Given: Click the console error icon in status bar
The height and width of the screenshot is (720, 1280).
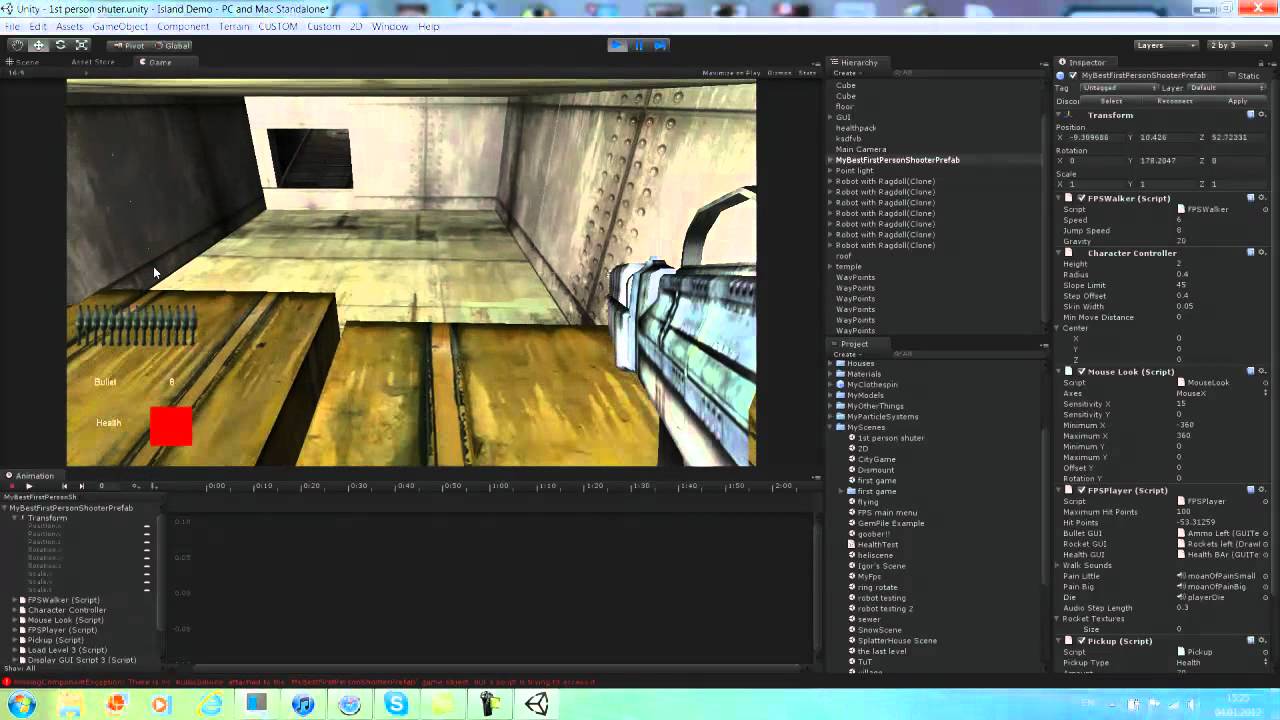Looking at the screenshot, I should [6, 682].
